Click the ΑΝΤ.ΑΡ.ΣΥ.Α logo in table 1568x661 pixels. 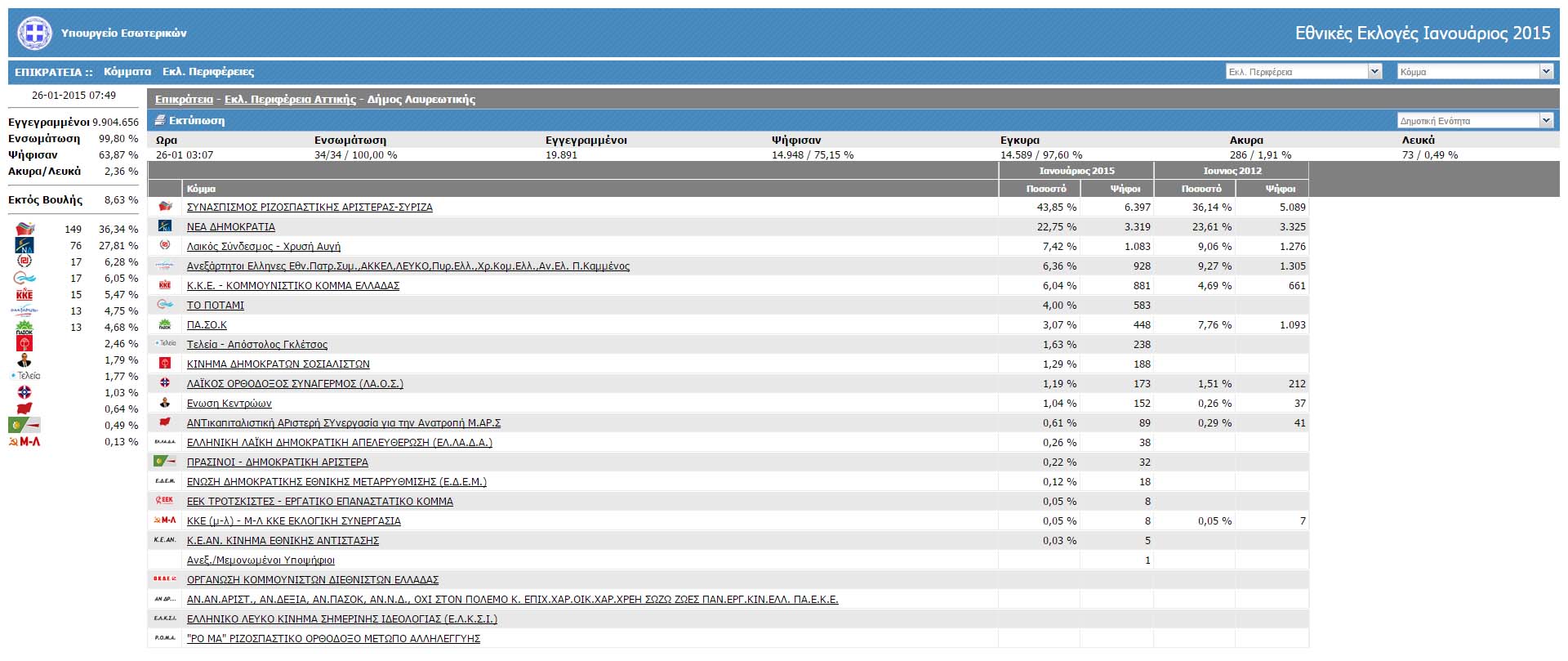(x=165, y=422)
